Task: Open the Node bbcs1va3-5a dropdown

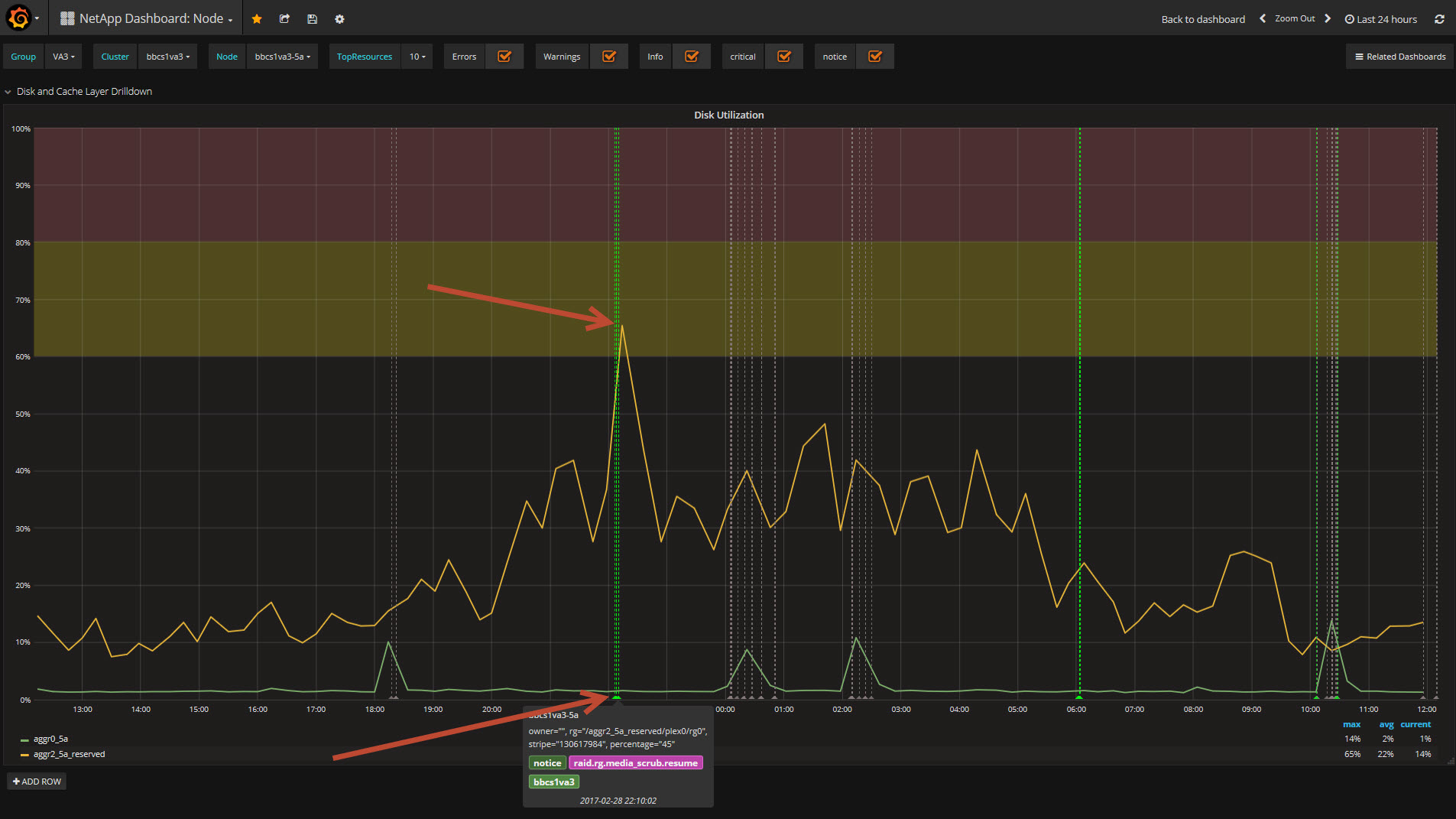Action: pyautogui.click(x=282, y=57)
